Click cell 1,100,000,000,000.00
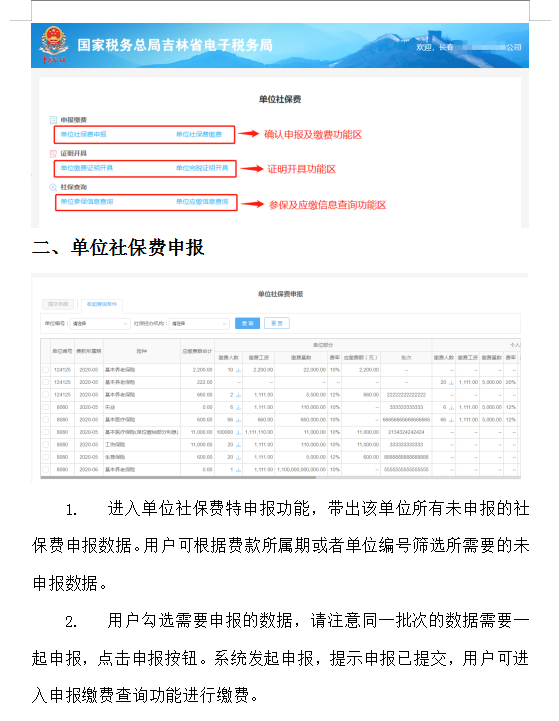 302,469
